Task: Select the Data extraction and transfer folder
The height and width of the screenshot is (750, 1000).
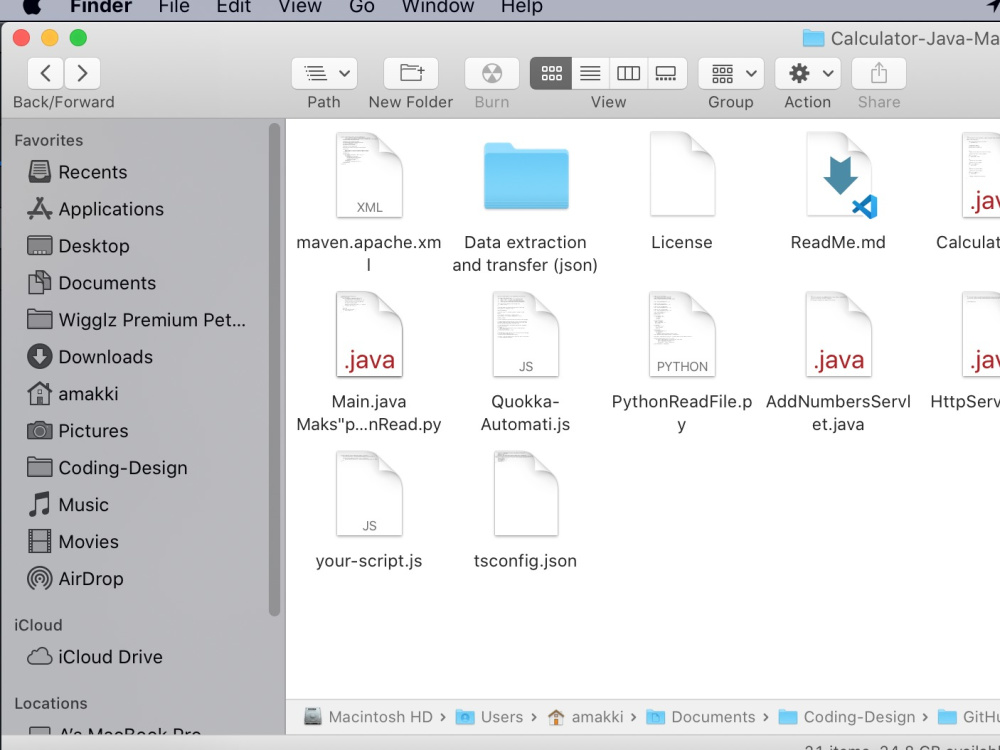Action: (526, 177)
